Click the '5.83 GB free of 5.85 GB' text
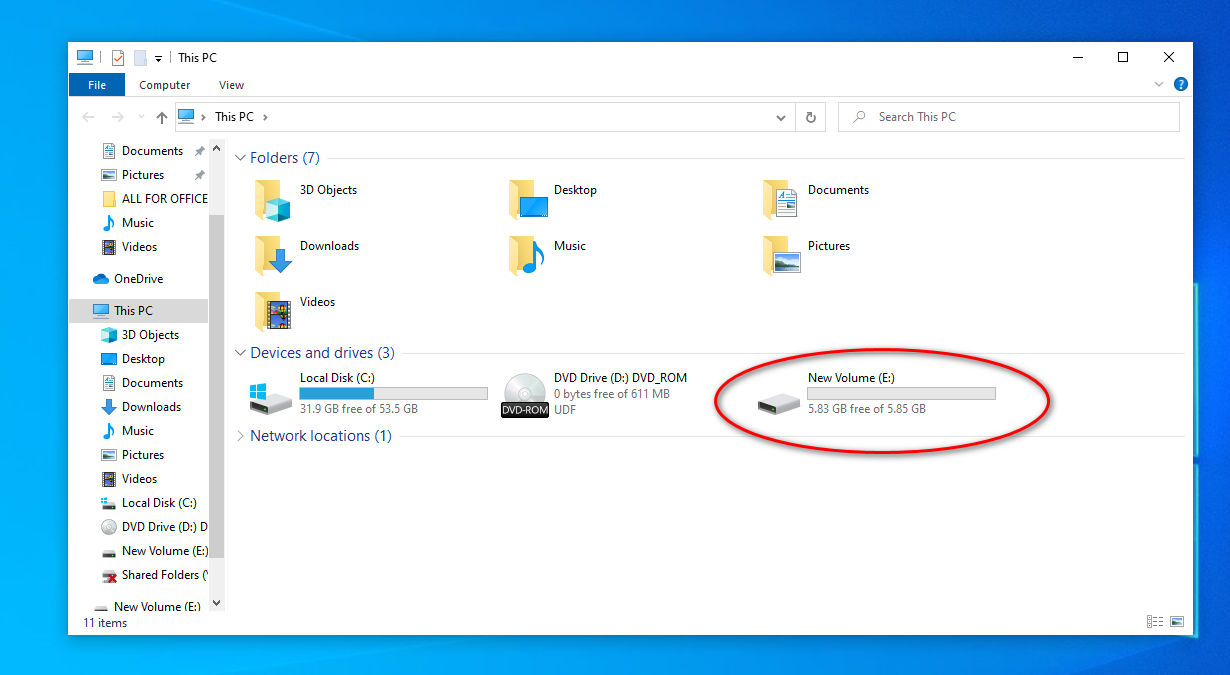This screenshot has height=675, width=1230. (x=867, y=409)
